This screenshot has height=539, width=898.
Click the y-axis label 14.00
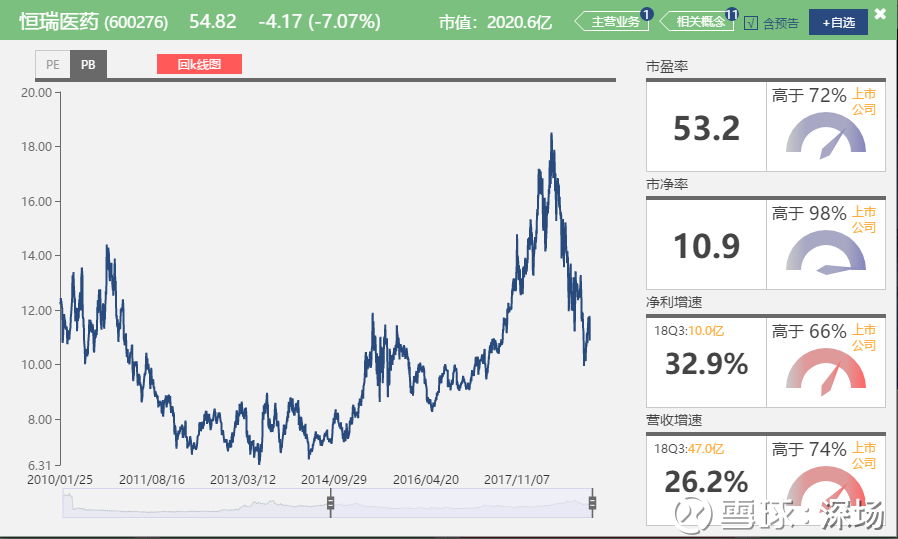click(37, 255)
